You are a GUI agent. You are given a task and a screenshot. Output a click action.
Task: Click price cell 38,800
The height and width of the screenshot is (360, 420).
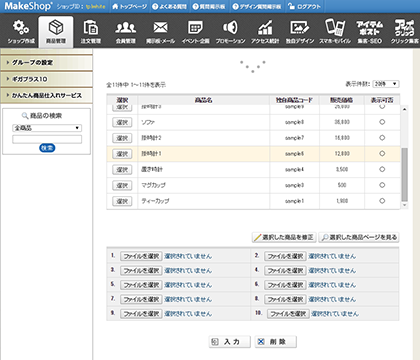click(x=342, y=122)
